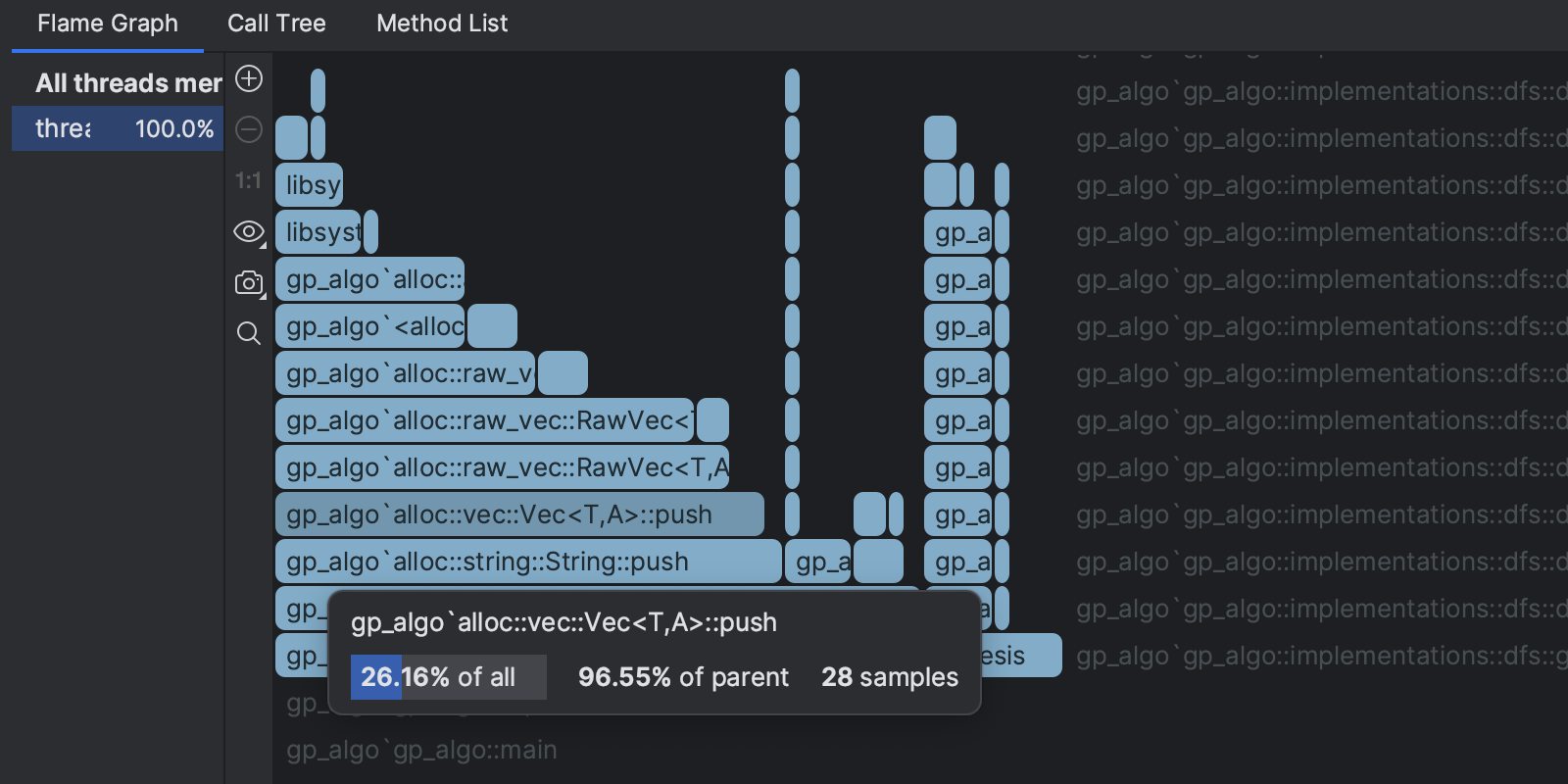1568x784 pixels.
Task: Switch to the Flame Graph tab
Action: click(x=108, y=24)
